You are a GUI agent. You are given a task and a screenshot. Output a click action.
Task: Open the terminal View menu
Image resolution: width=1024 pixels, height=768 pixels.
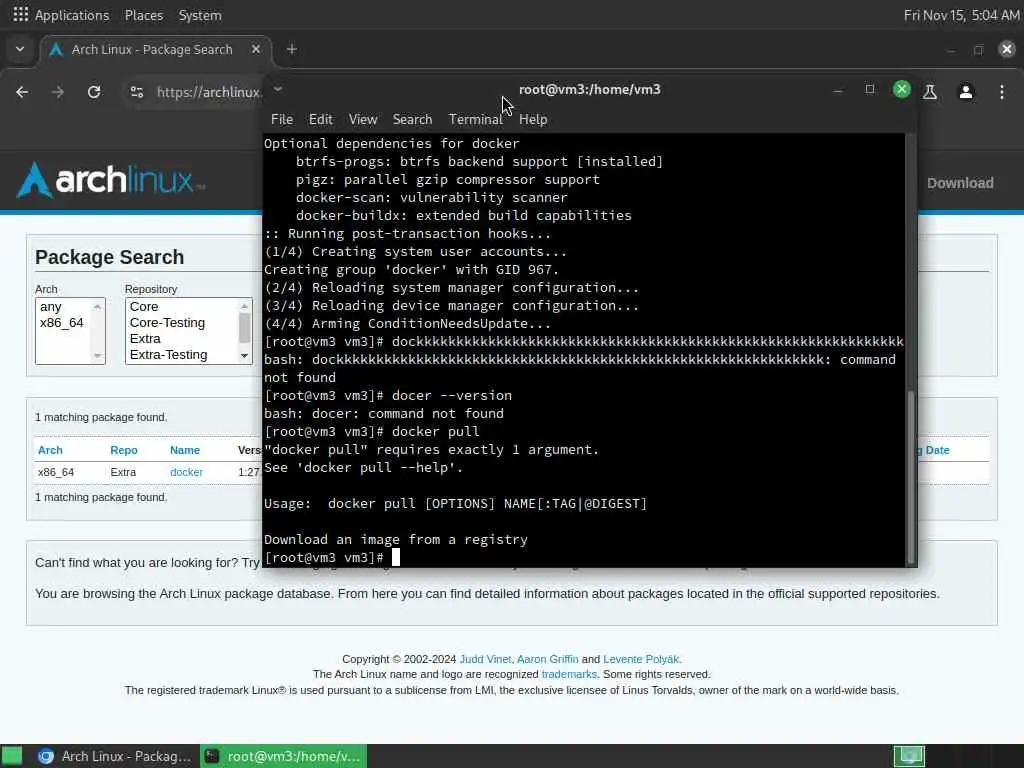pyautogui.click(x=362, y=120)
